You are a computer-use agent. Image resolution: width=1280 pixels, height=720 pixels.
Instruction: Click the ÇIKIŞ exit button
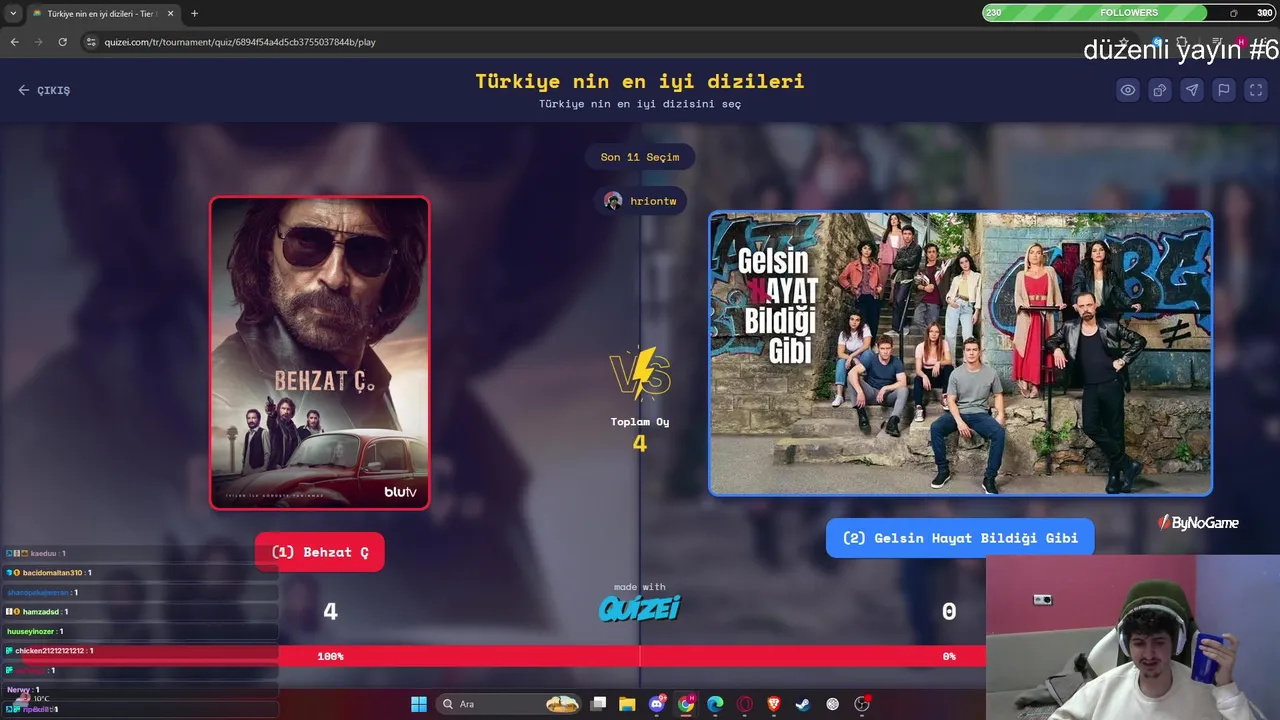[44, 90]
